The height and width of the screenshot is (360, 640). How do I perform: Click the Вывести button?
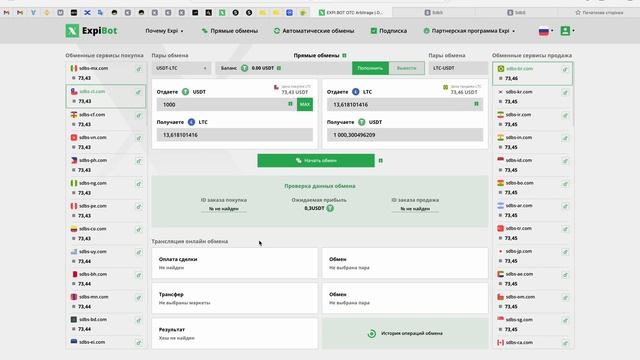pos(407,68)
